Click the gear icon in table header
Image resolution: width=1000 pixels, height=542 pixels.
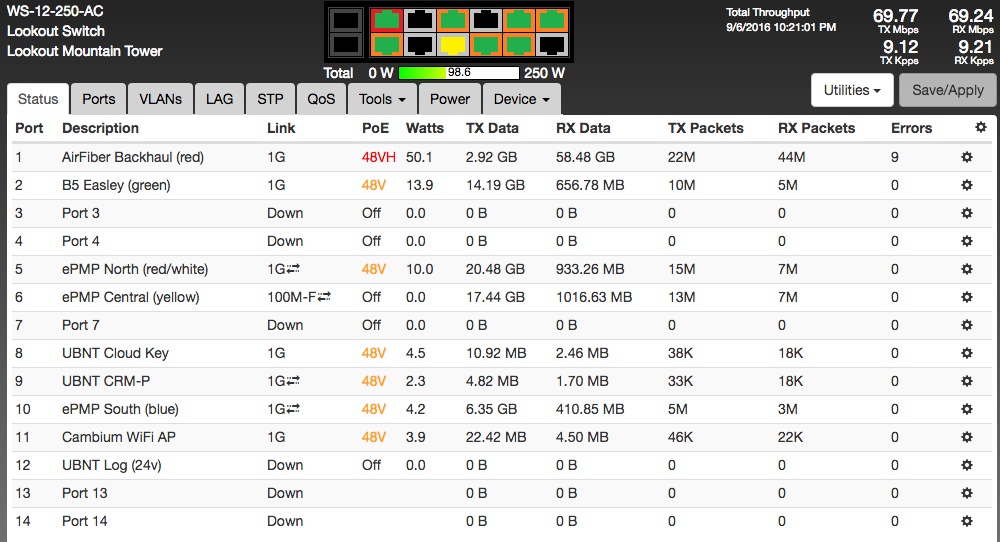click(980, 128)
